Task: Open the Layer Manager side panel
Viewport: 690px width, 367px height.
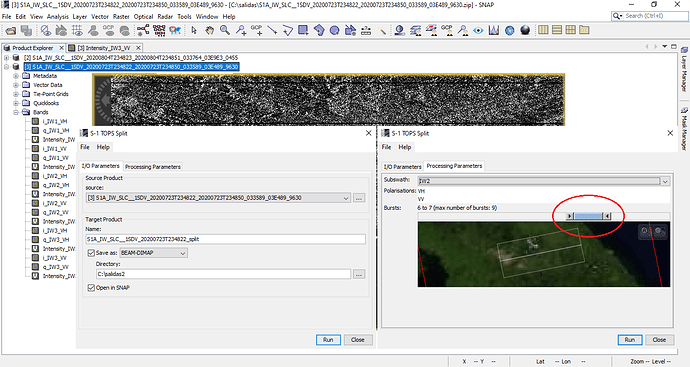Action: 684,68
